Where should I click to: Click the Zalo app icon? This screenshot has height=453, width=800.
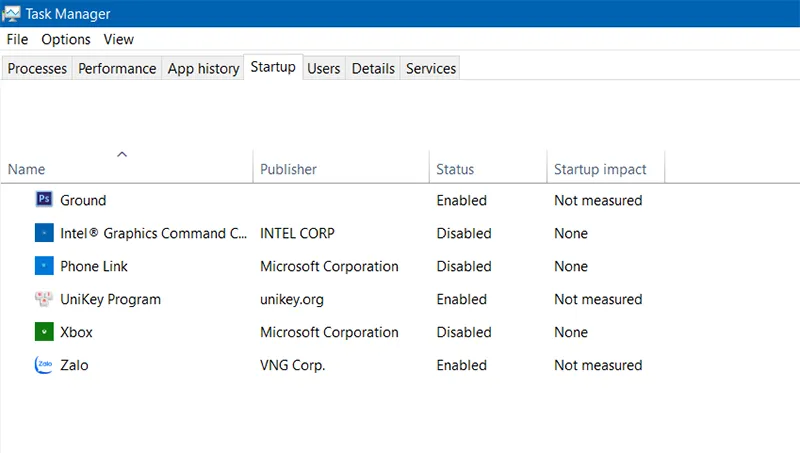click(44, 365)
